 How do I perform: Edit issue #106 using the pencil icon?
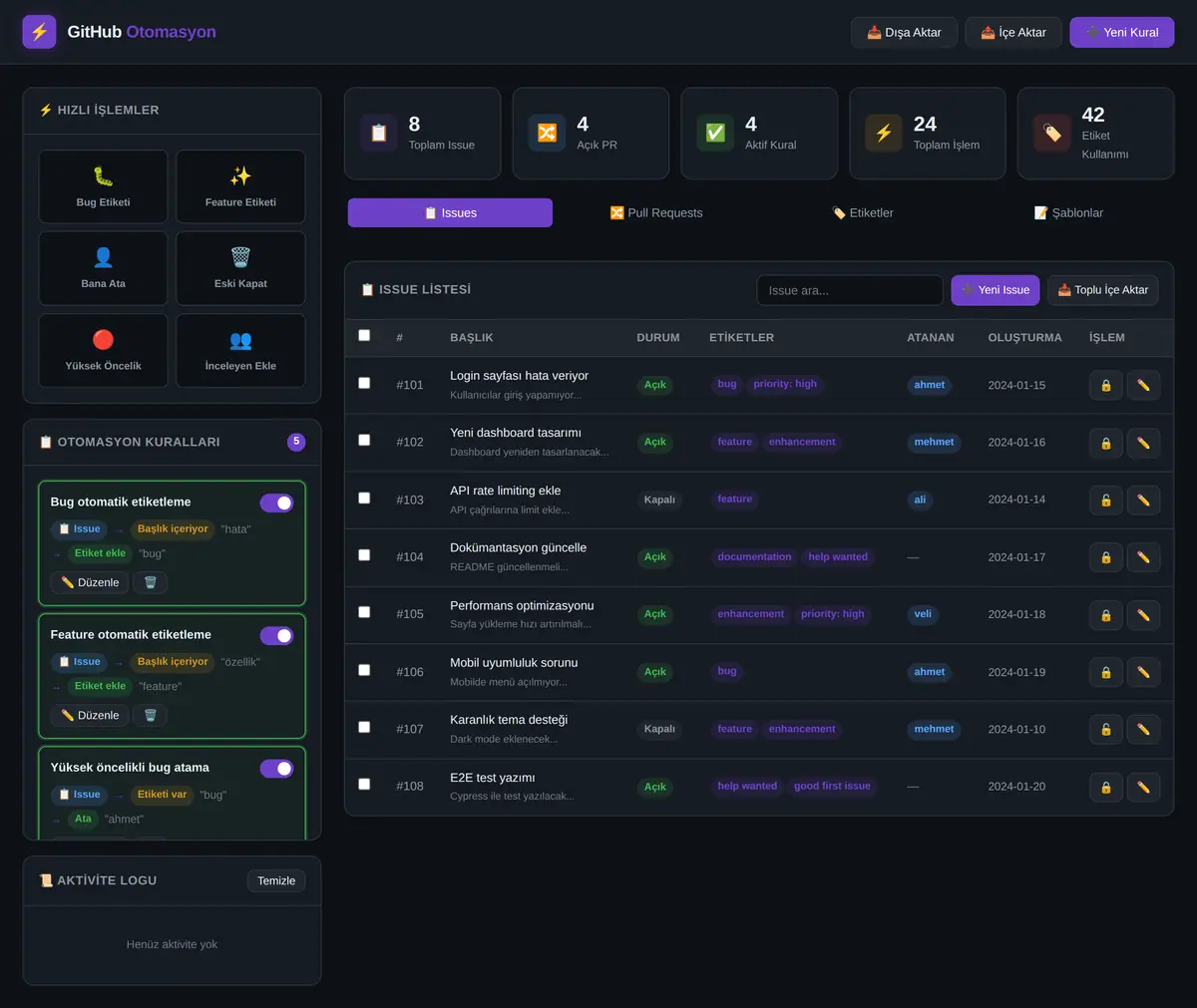tap(1143, 672)
